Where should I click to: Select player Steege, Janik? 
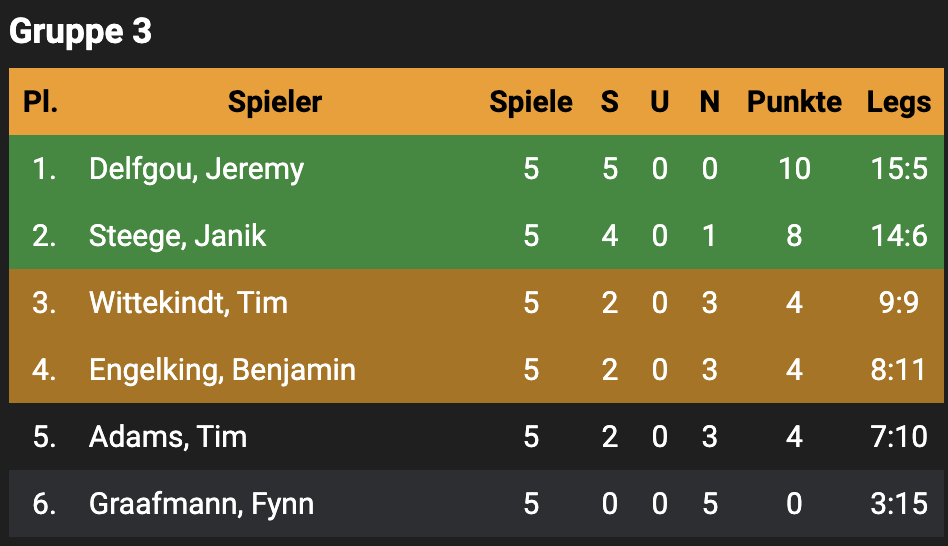[177, 236]
